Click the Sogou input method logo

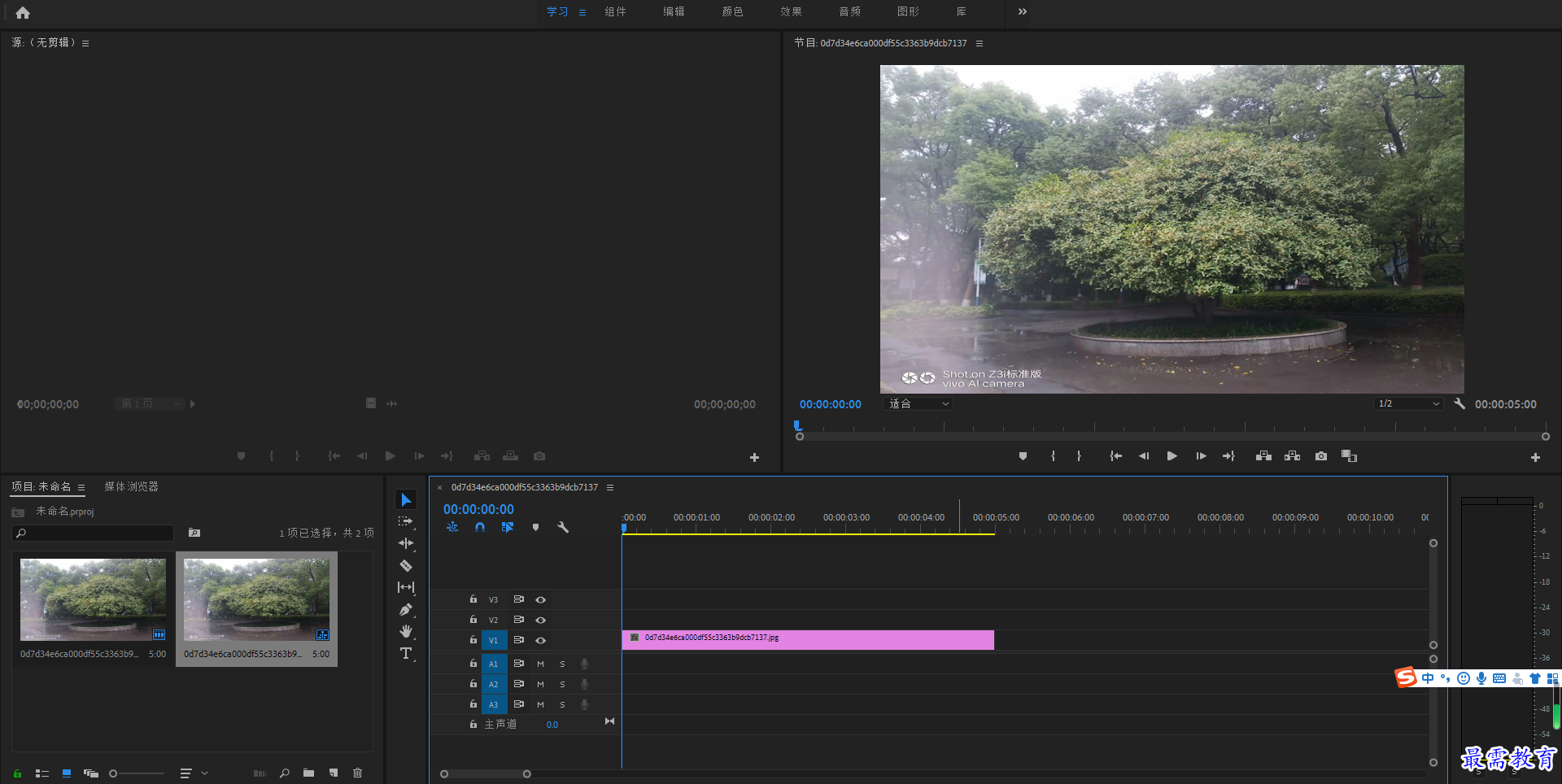coord(1406,677)
